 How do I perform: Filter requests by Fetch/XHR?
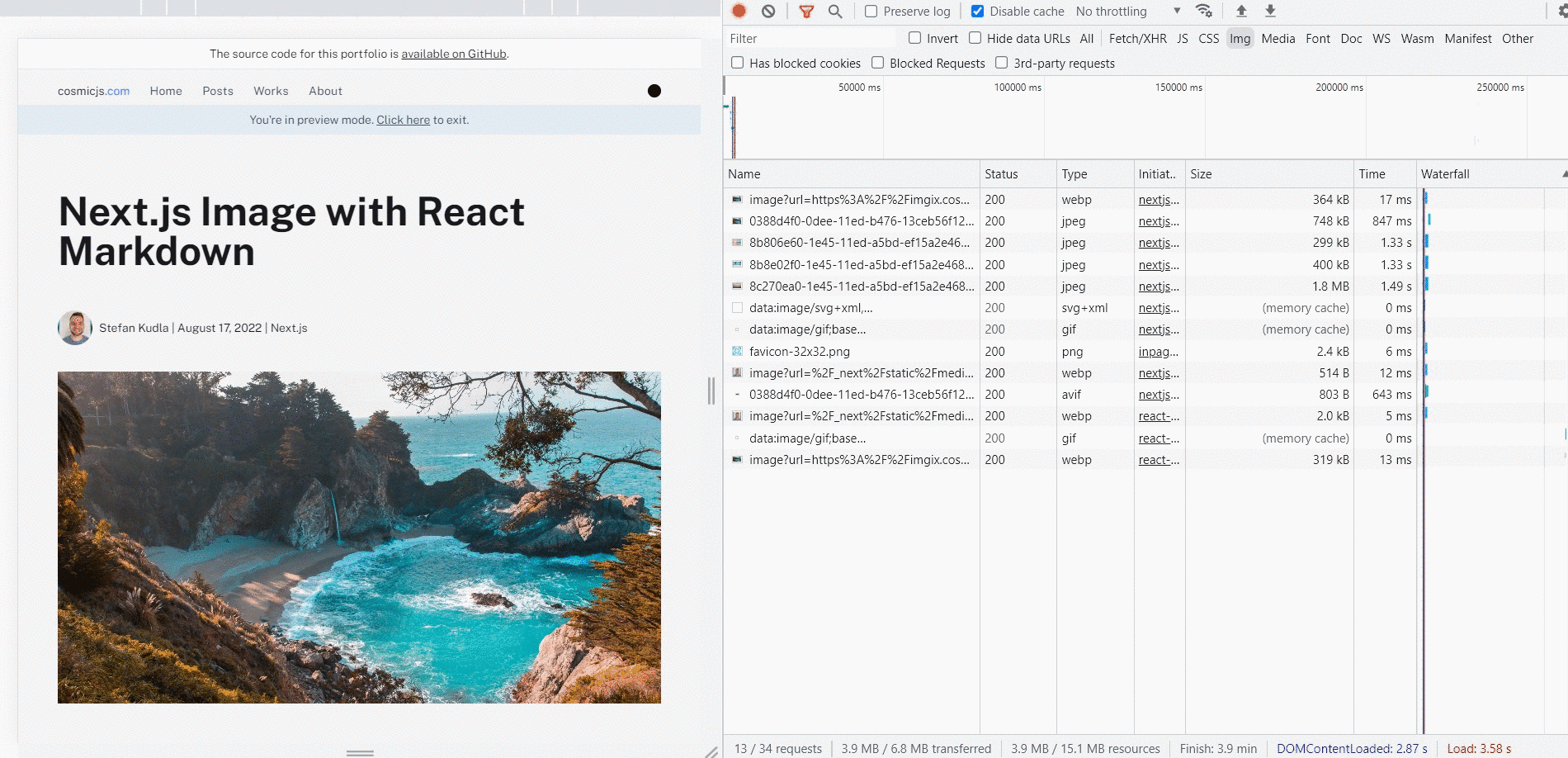point(1137,39)
